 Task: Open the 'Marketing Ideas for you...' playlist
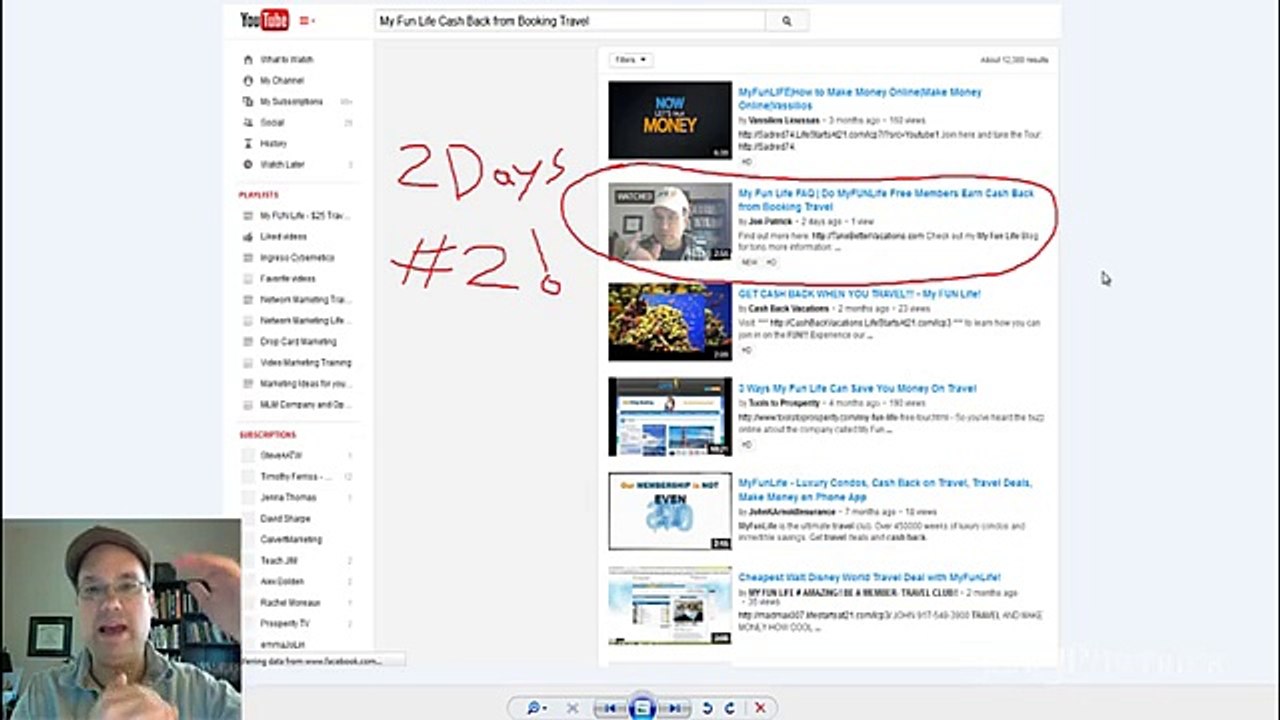[305, 384]
